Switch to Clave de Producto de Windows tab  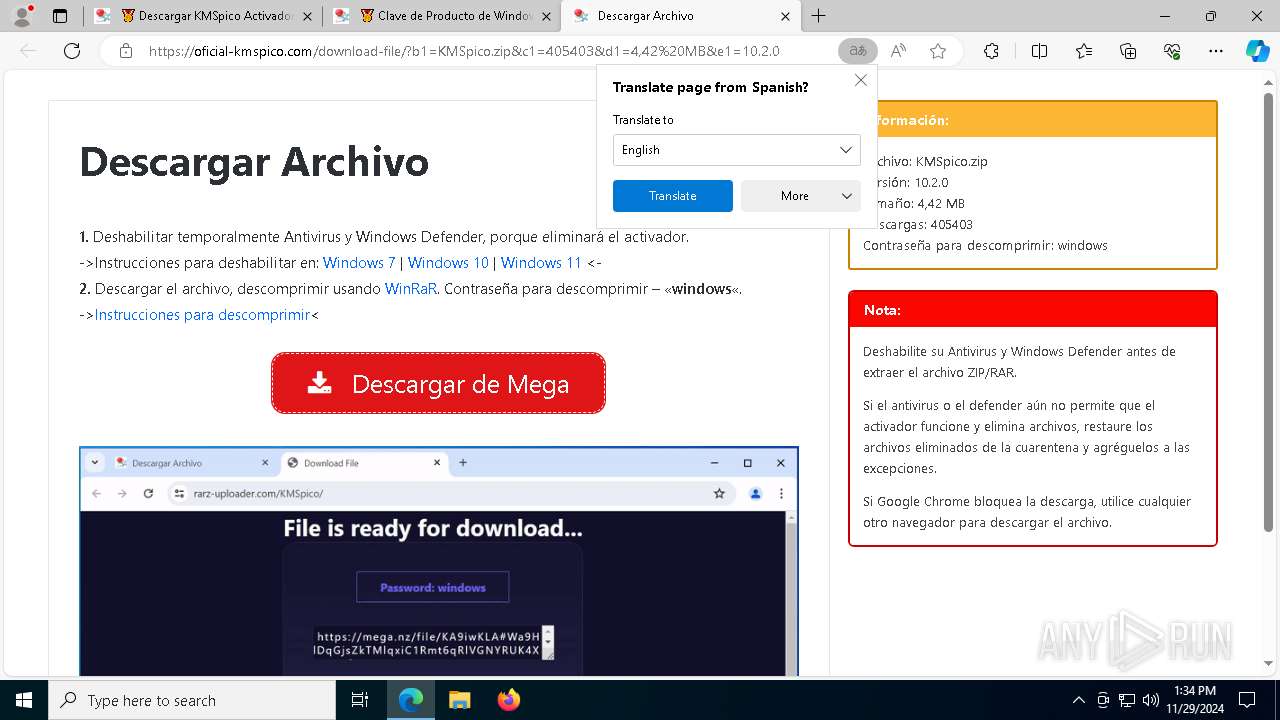443,16
